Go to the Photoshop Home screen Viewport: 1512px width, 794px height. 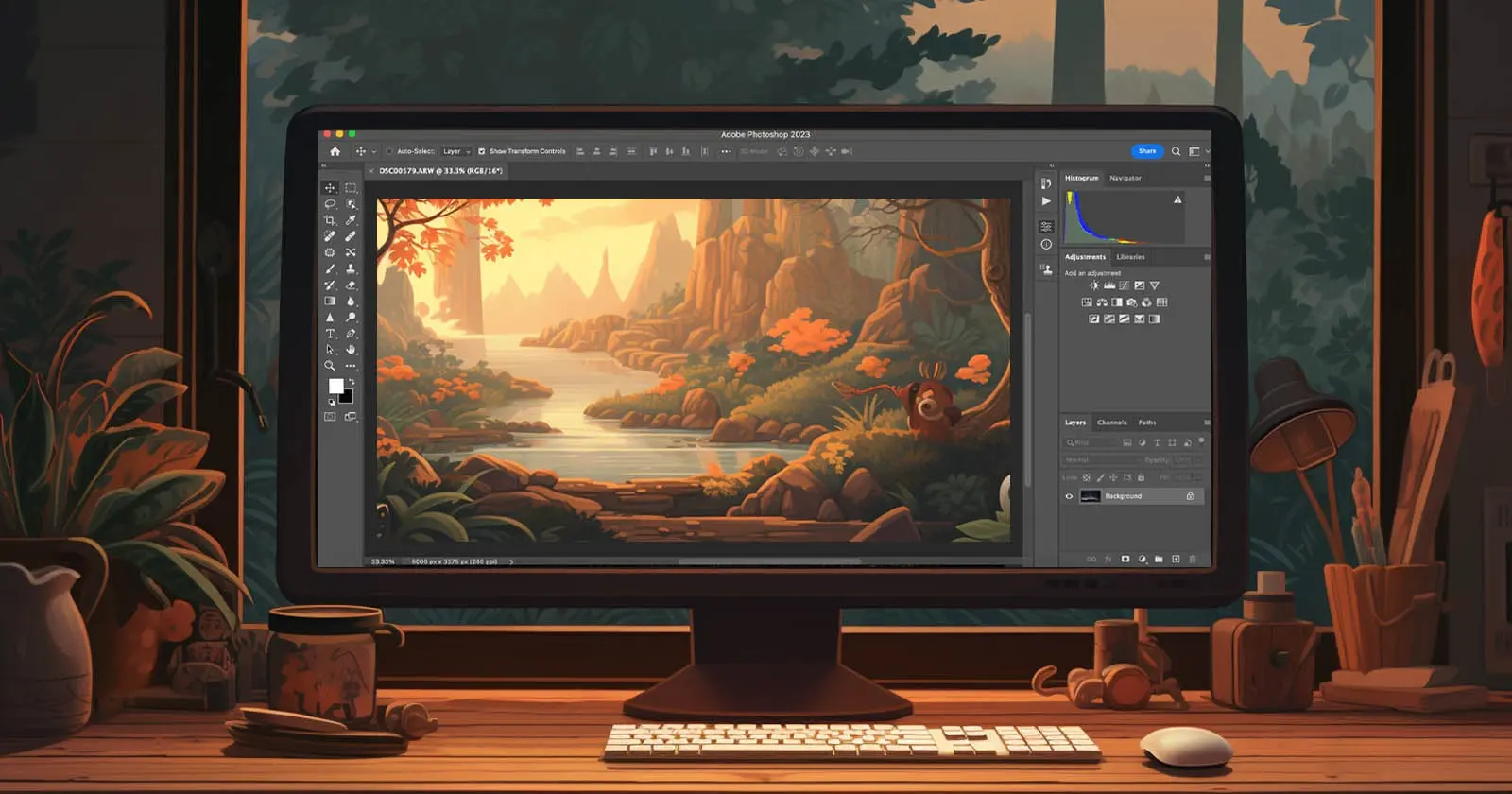tap(335, 151)
